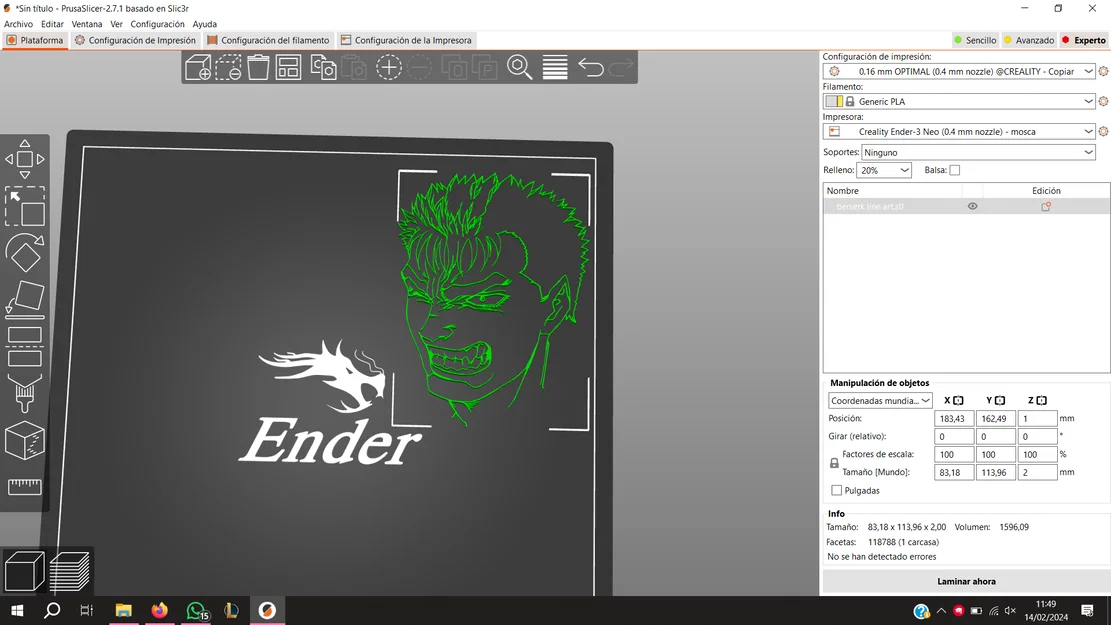Viewport: 1111px width, 625px height.
Task: Select Sencillo mode
Action: [975, 40]
